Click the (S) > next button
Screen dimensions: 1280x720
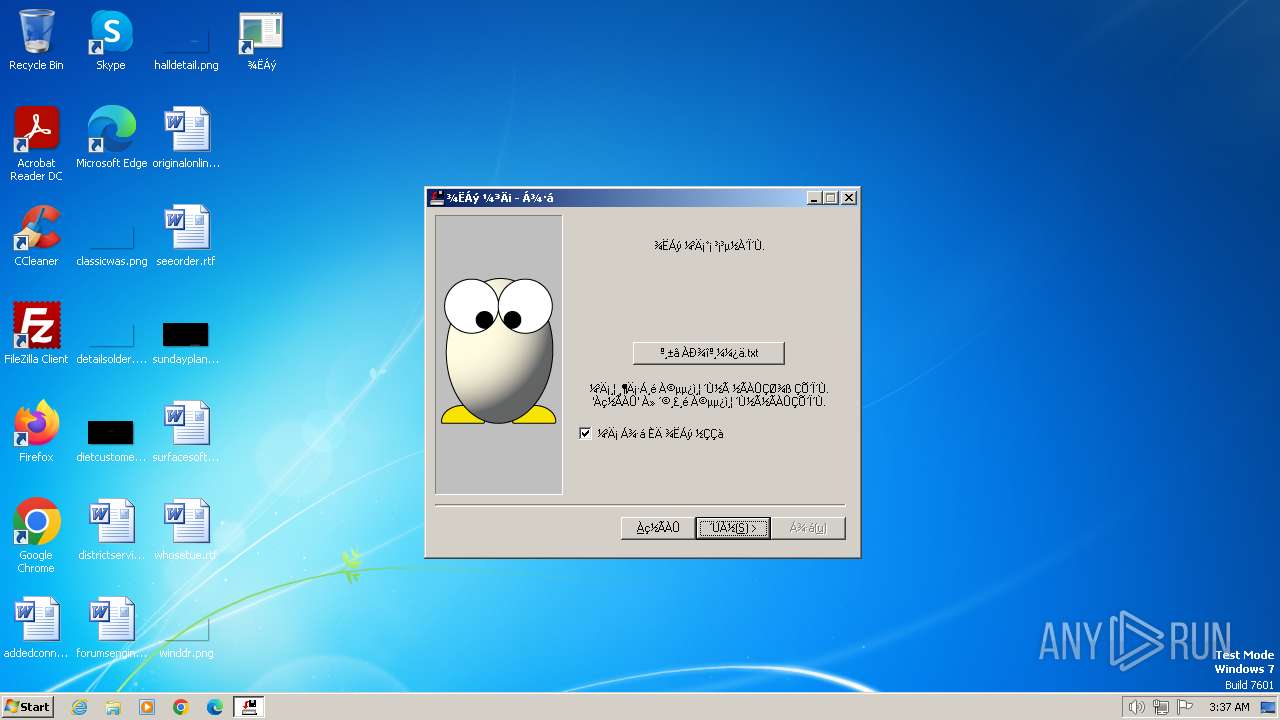(x=733, y=528)
